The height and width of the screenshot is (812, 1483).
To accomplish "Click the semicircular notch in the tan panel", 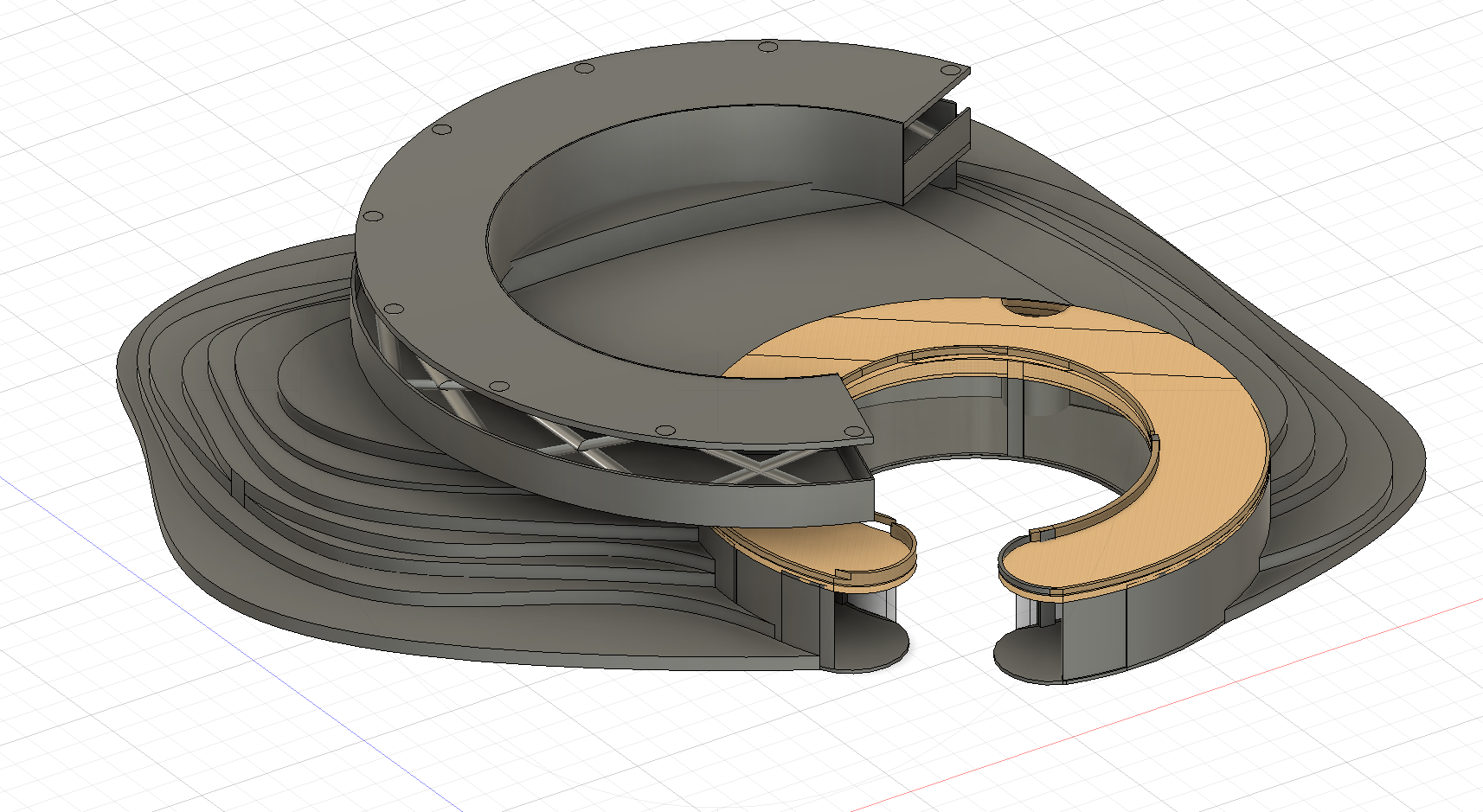I will [1035, 307].
